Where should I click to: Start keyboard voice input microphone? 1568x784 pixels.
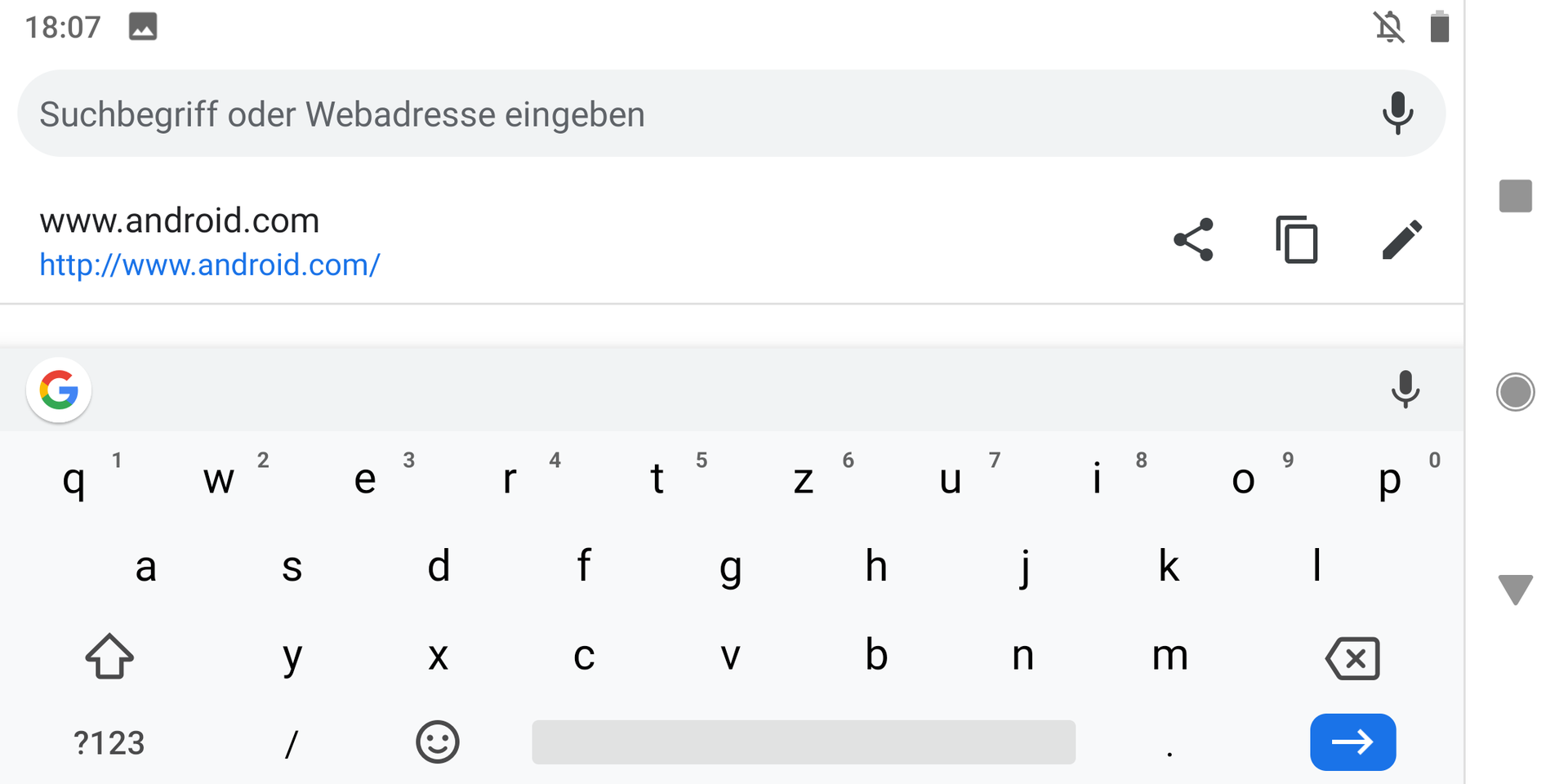[1405, 390]
